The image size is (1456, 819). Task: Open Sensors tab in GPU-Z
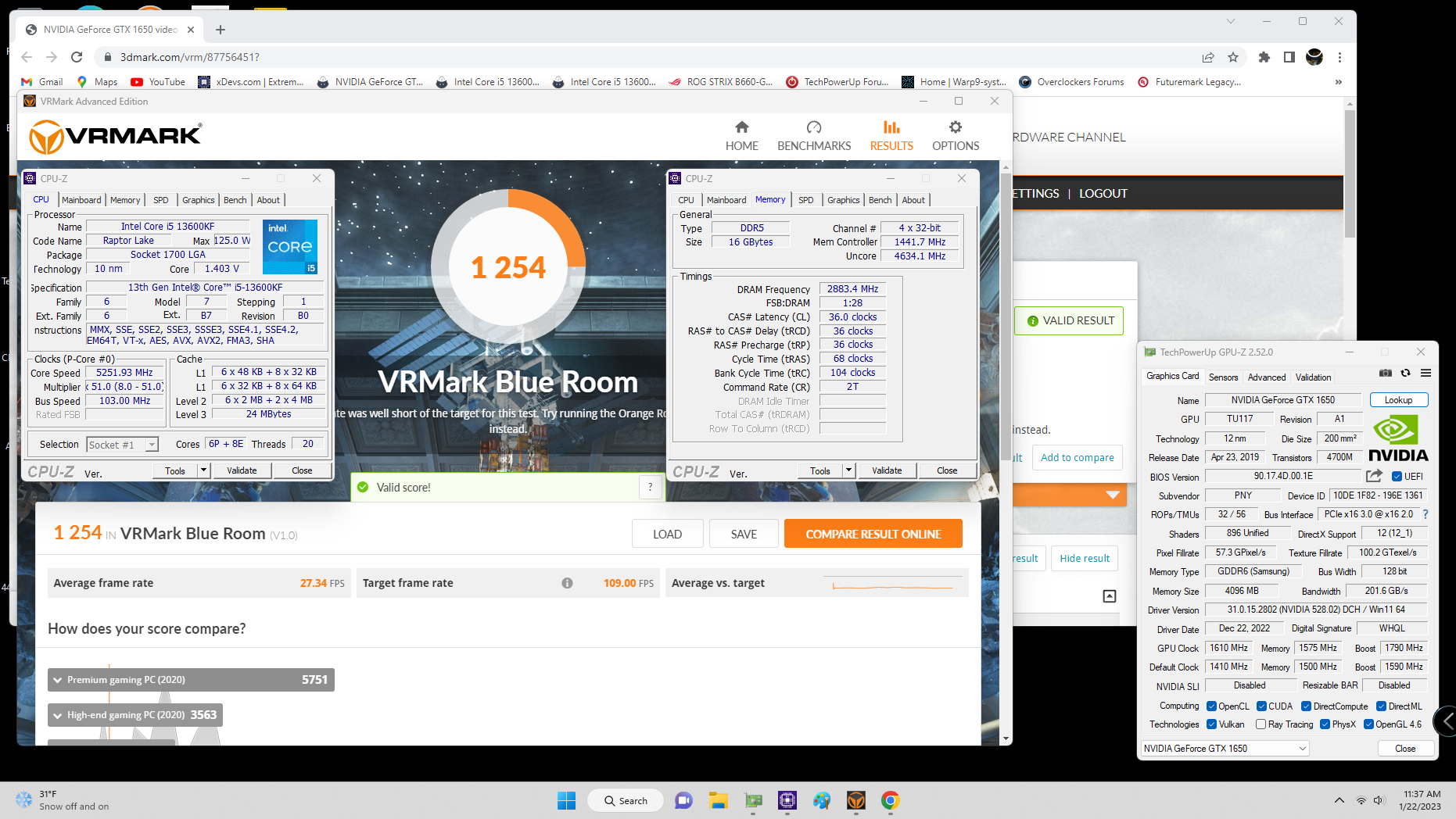[x=1223, y=377]
